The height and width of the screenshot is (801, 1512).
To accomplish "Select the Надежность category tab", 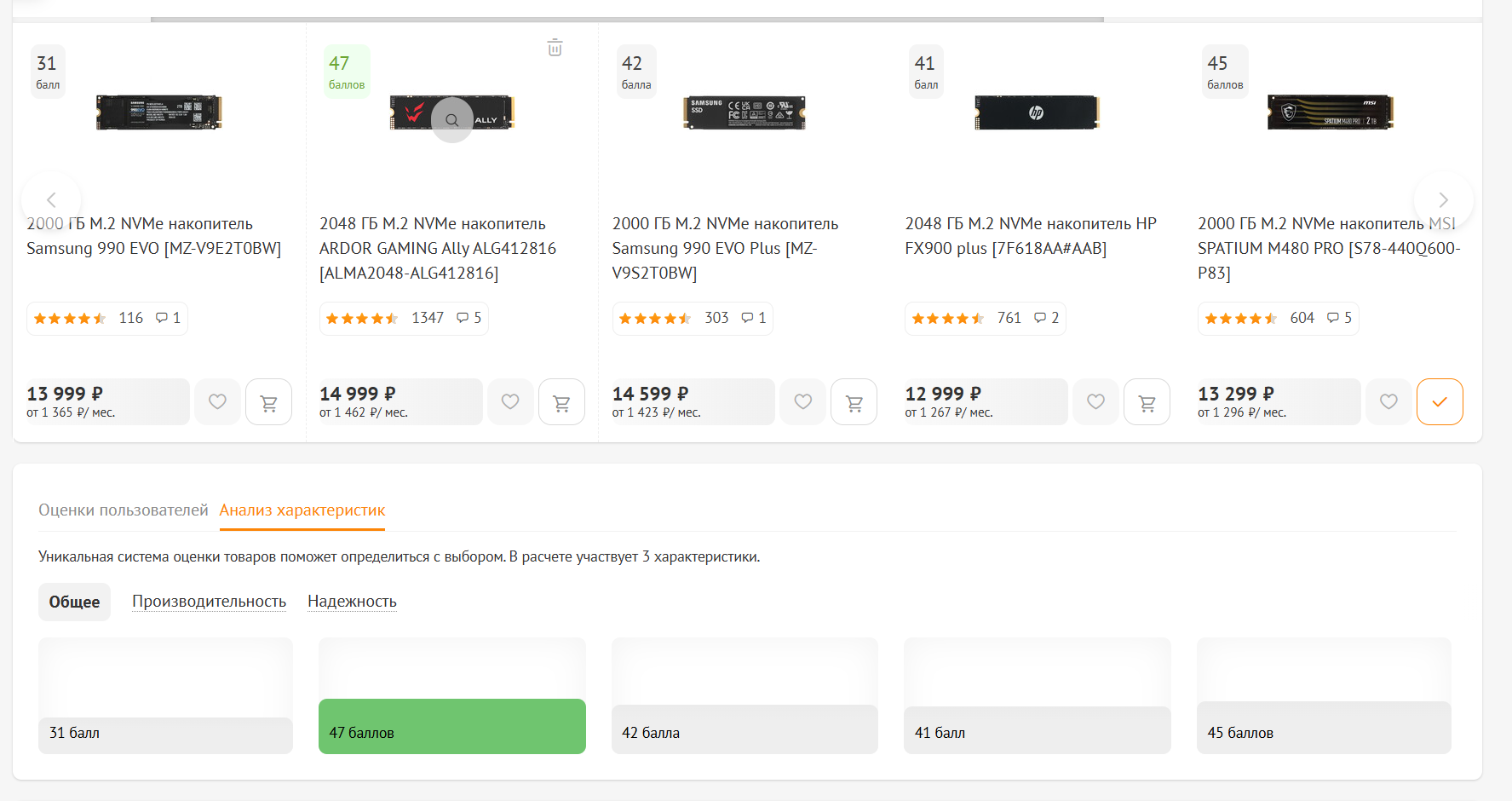I will tap(352, 602).
